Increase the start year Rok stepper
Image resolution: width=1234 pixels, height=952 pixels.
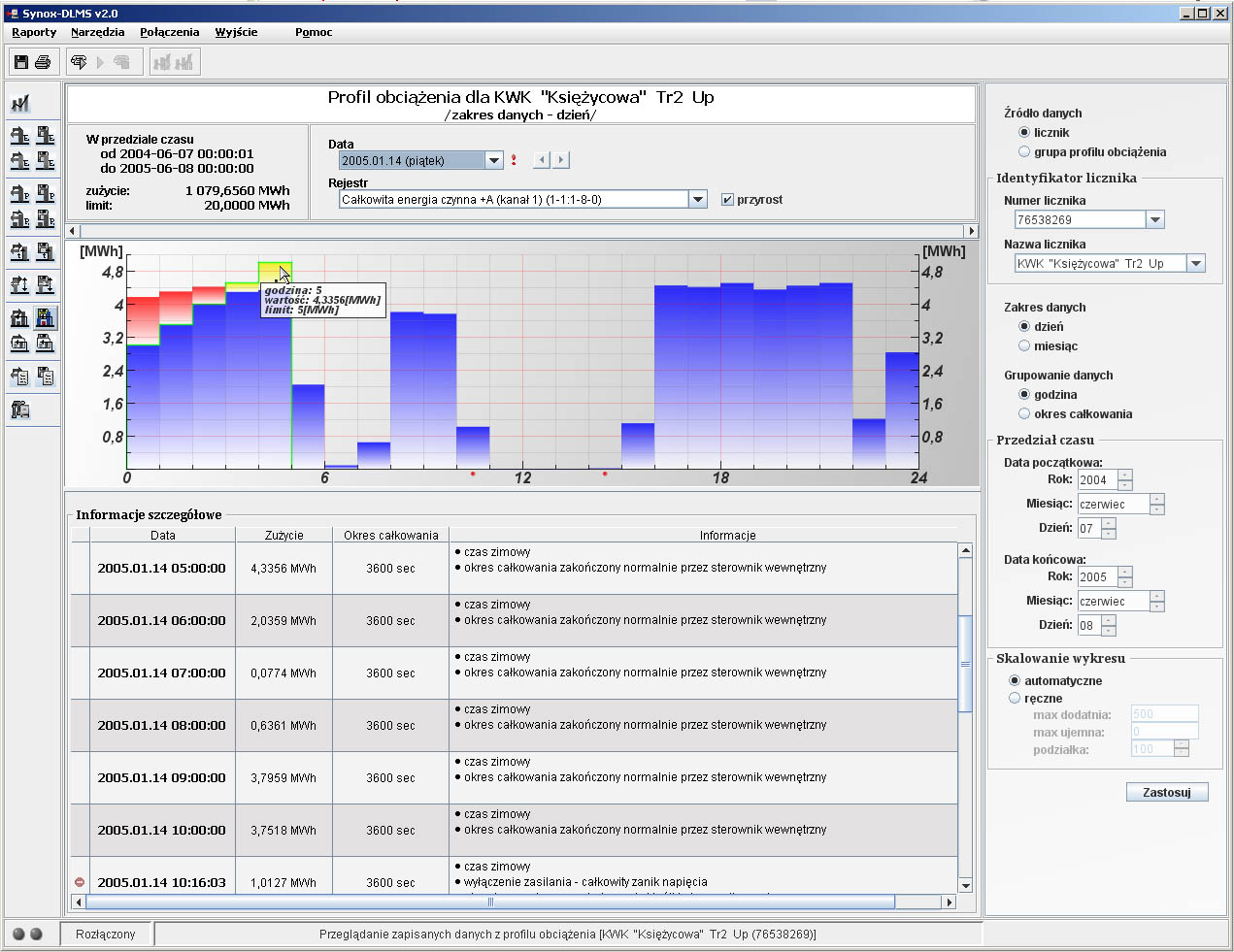(1124, 475)
